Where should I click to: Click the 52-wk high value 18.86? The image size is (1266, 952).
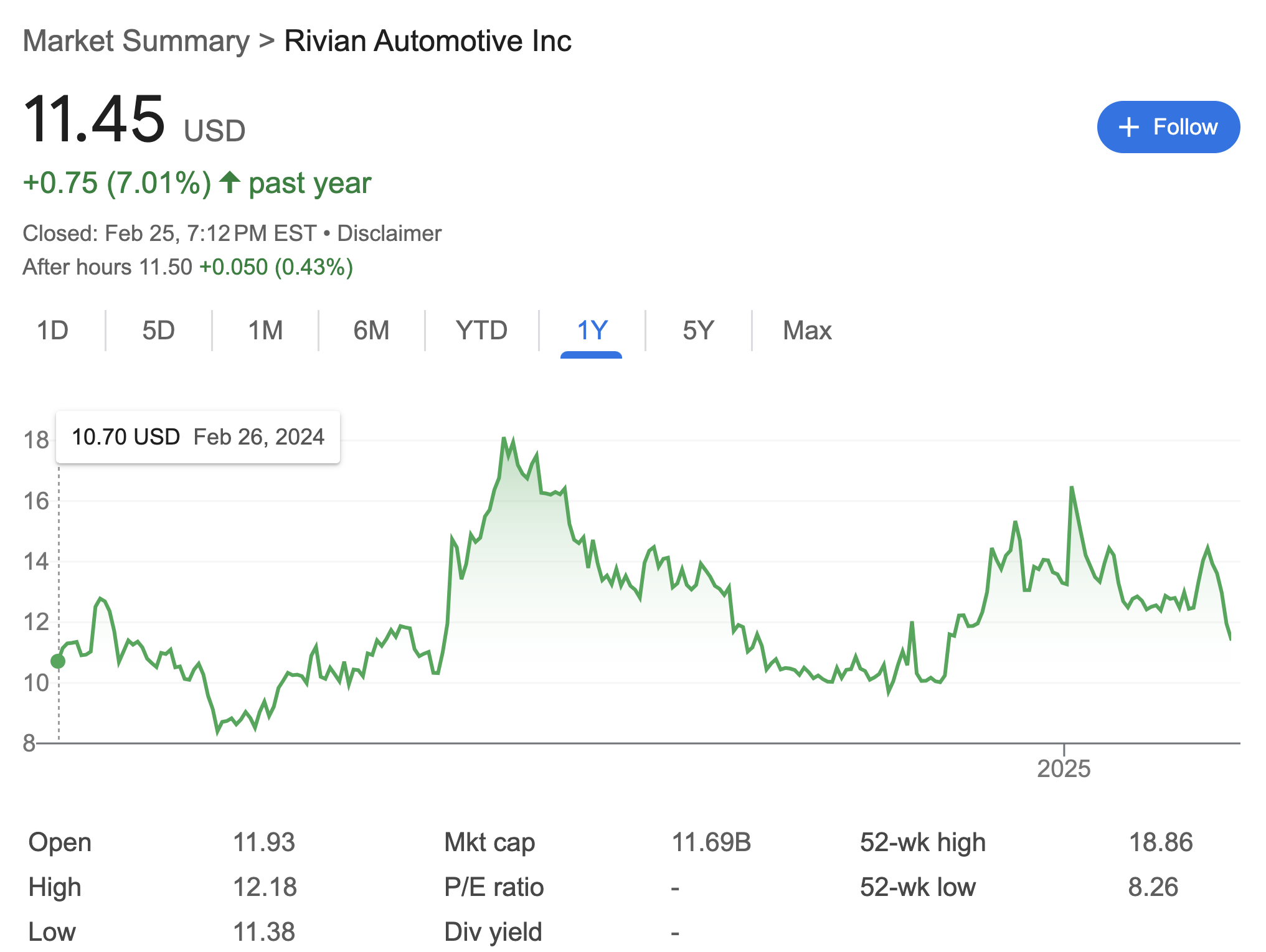point(1161,842)
